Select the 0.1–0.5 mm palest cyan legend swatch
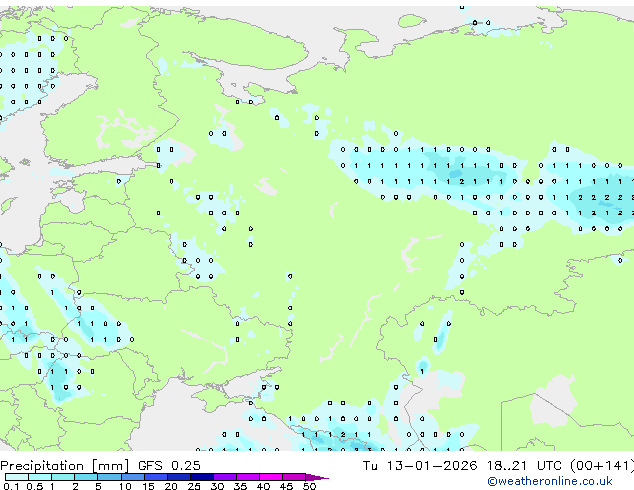 click(17, 477)
